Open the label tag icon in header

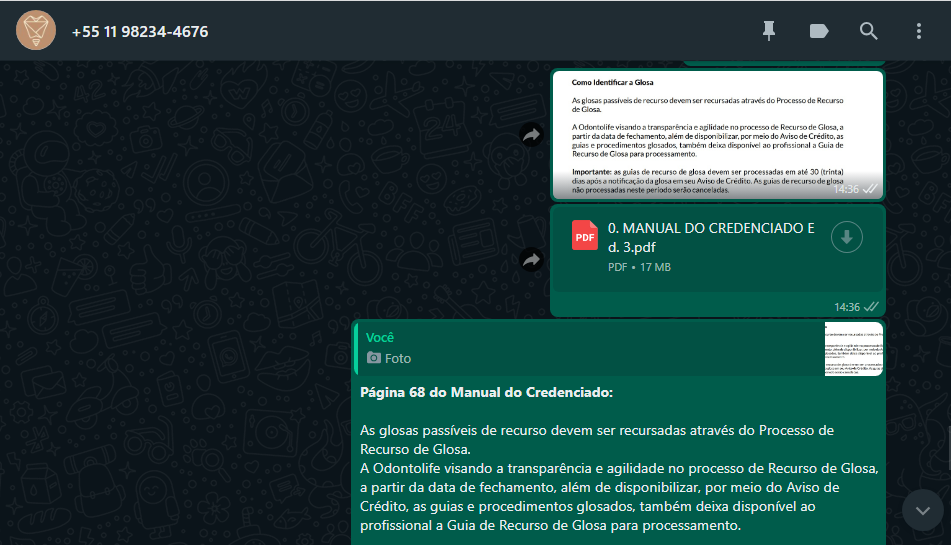[819, 31]
